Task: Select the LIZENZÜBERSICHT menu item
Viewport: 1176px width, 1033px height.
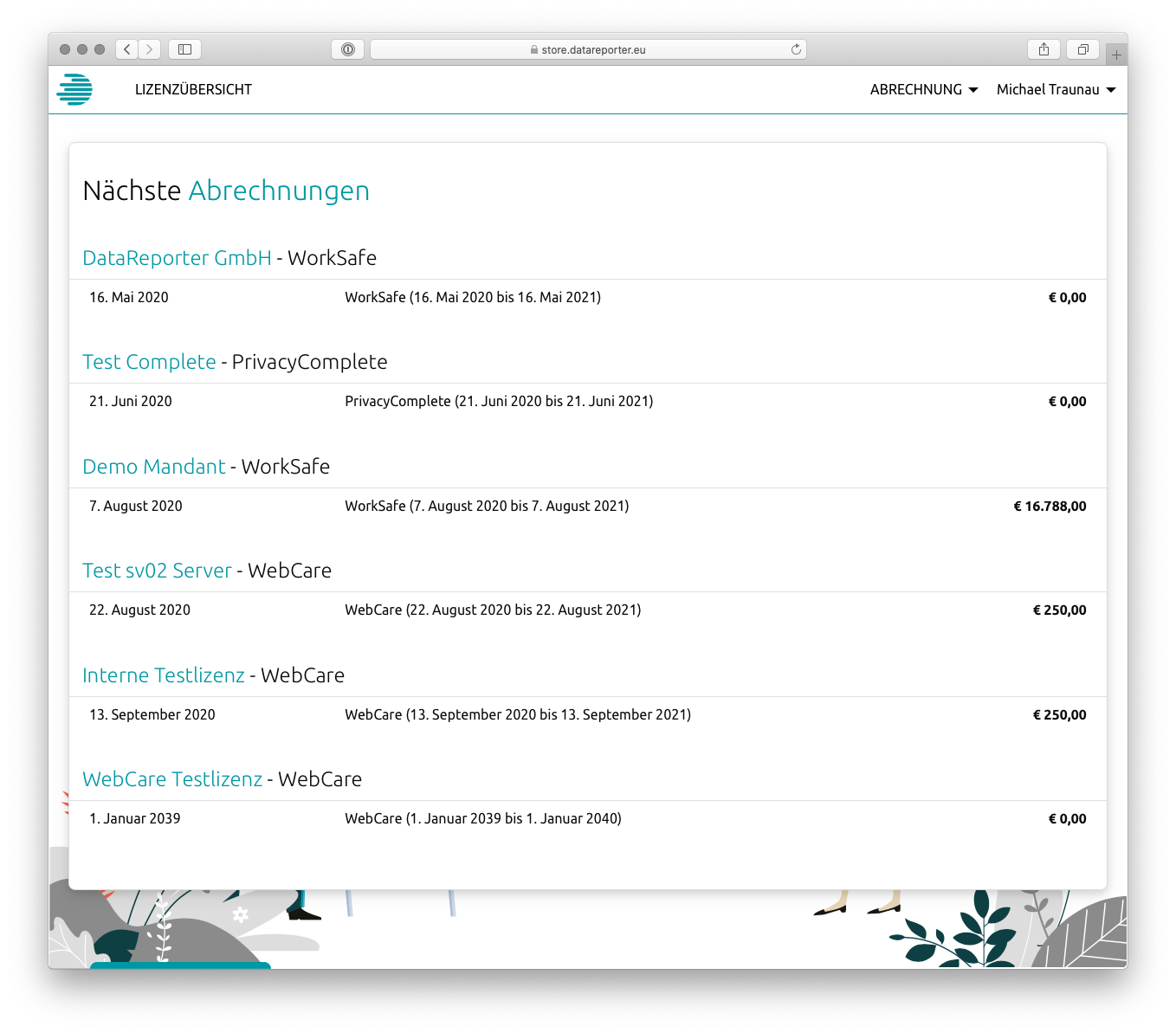Action: (x=193, y=89)
